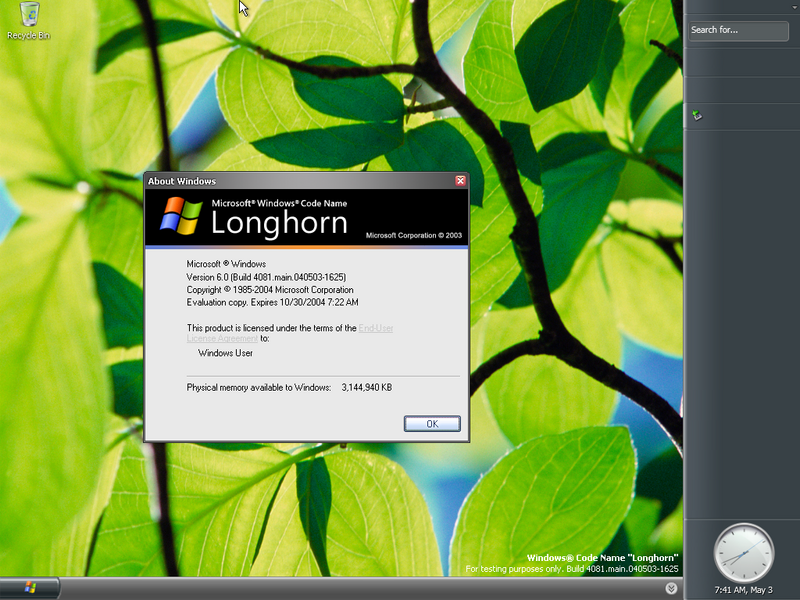This screenshot has width=800, height=600.
Task: Focus the sidebar "Search for..." field
Action: 738,31
